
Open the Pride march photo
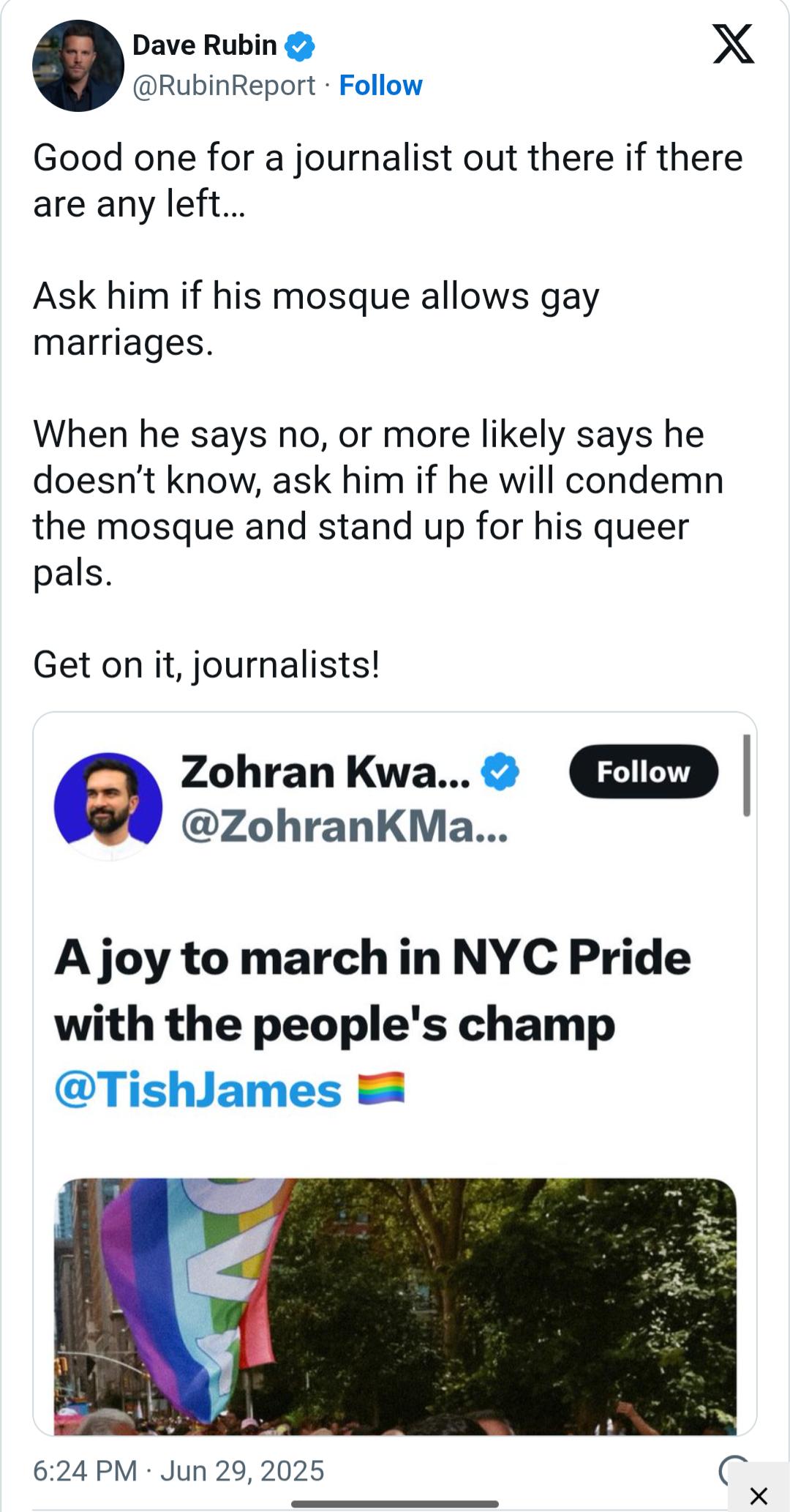click(395, 1306)
